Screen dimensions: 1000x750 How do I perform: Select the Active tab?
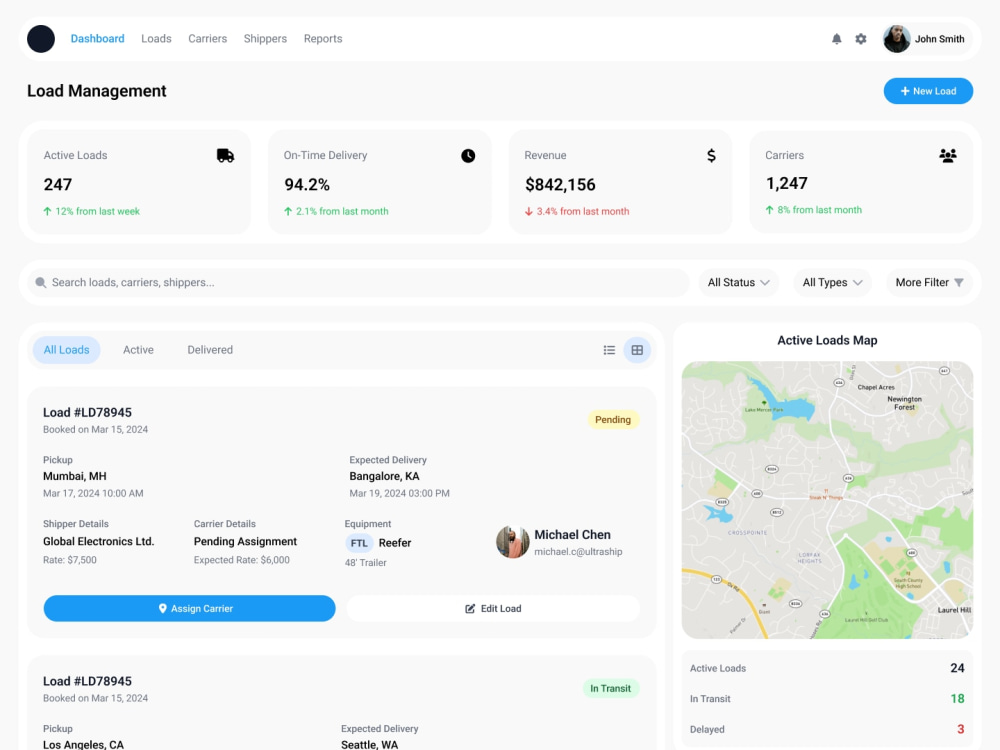[138, 350]
